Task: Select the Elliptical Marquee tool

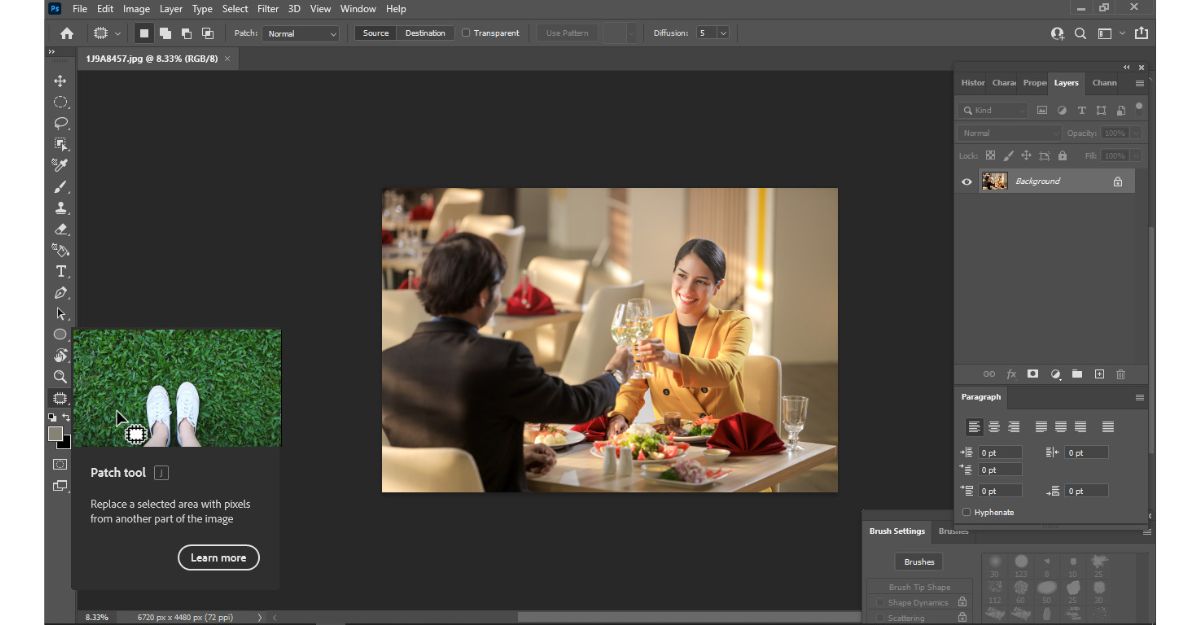Action: 60,102
